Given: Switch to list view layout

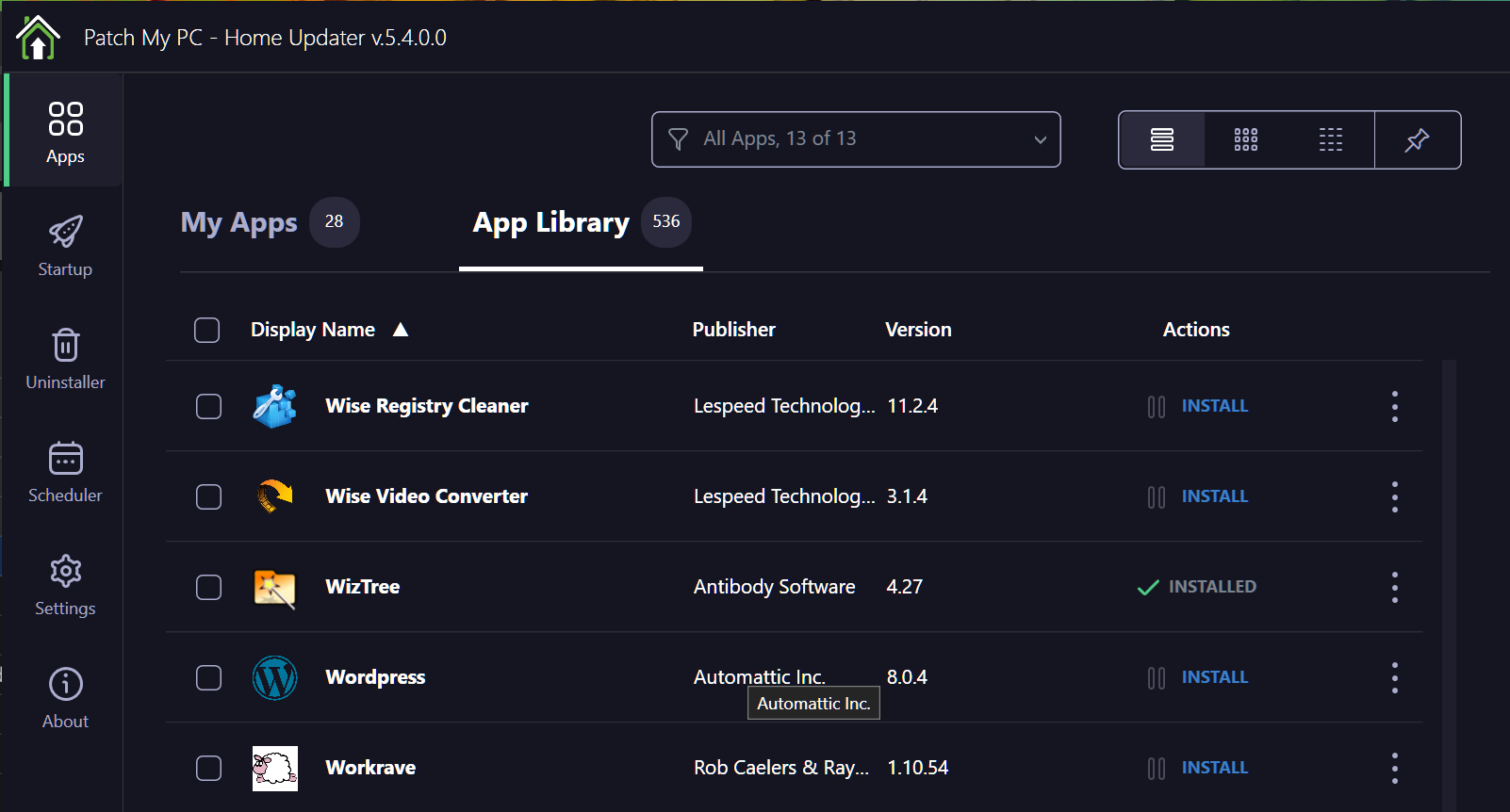Looking at the screenshot, I should [1161, 140].
